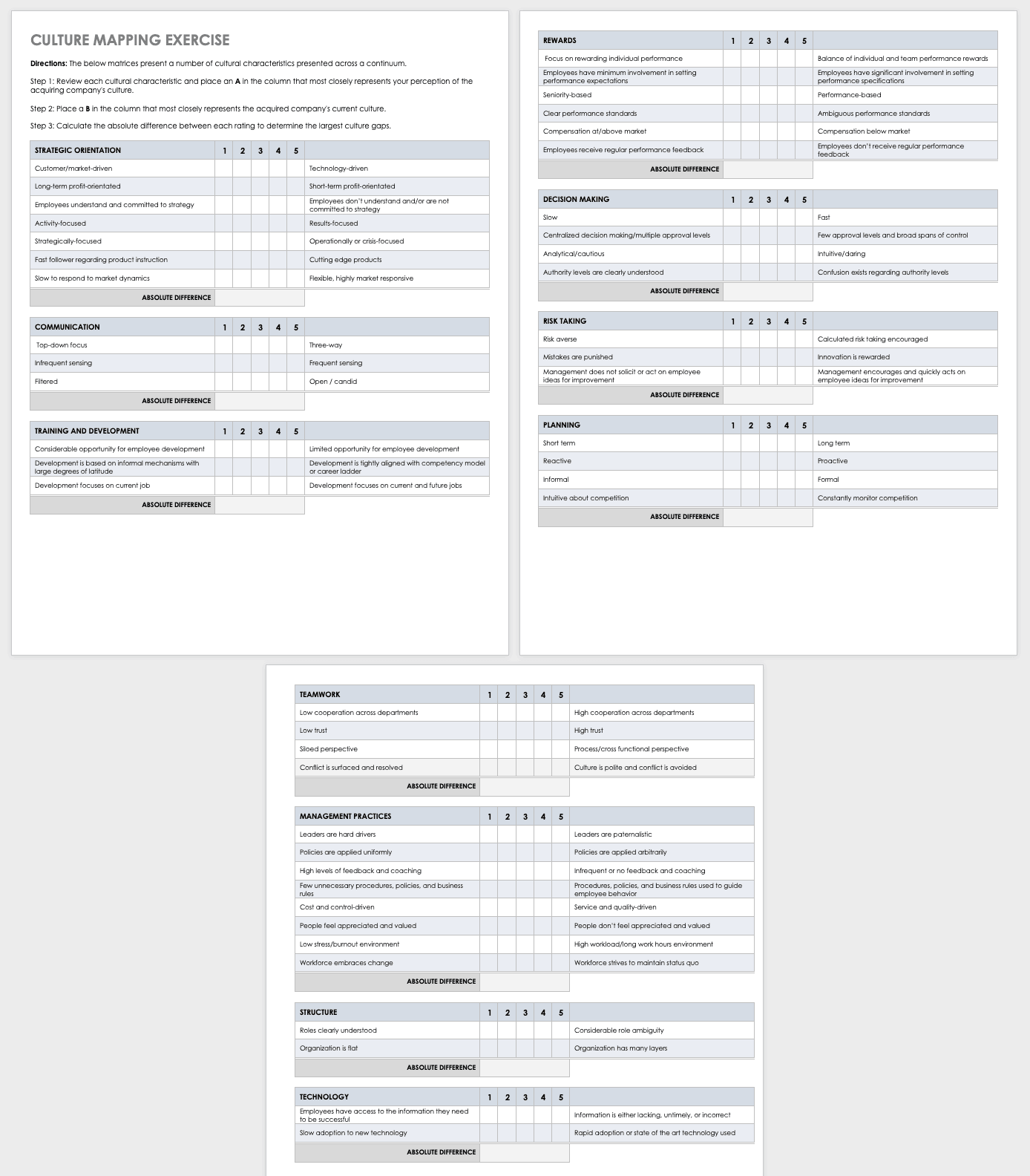Click the 'Reactive' row label
Screen dimensions: 1030x1176
[557, 461]
